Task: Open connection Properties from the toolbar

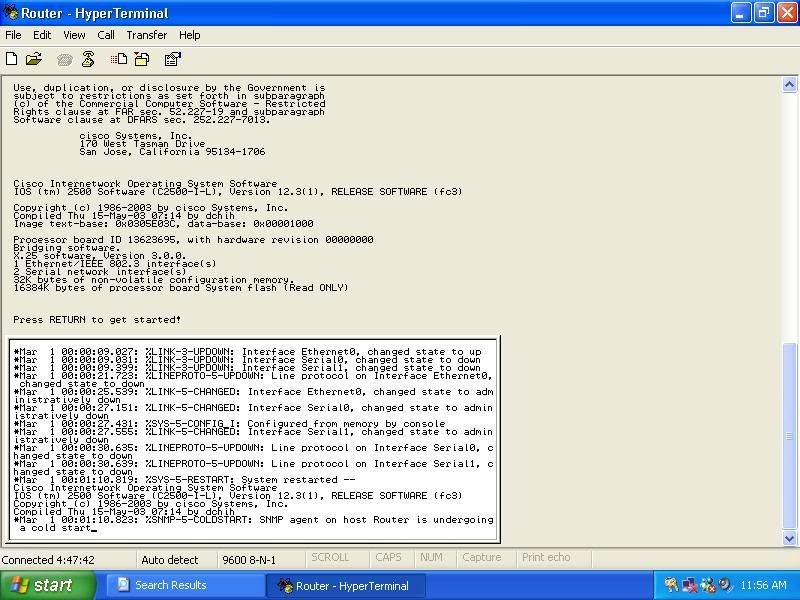Action: pyautogui.click(x=172, y=59)
